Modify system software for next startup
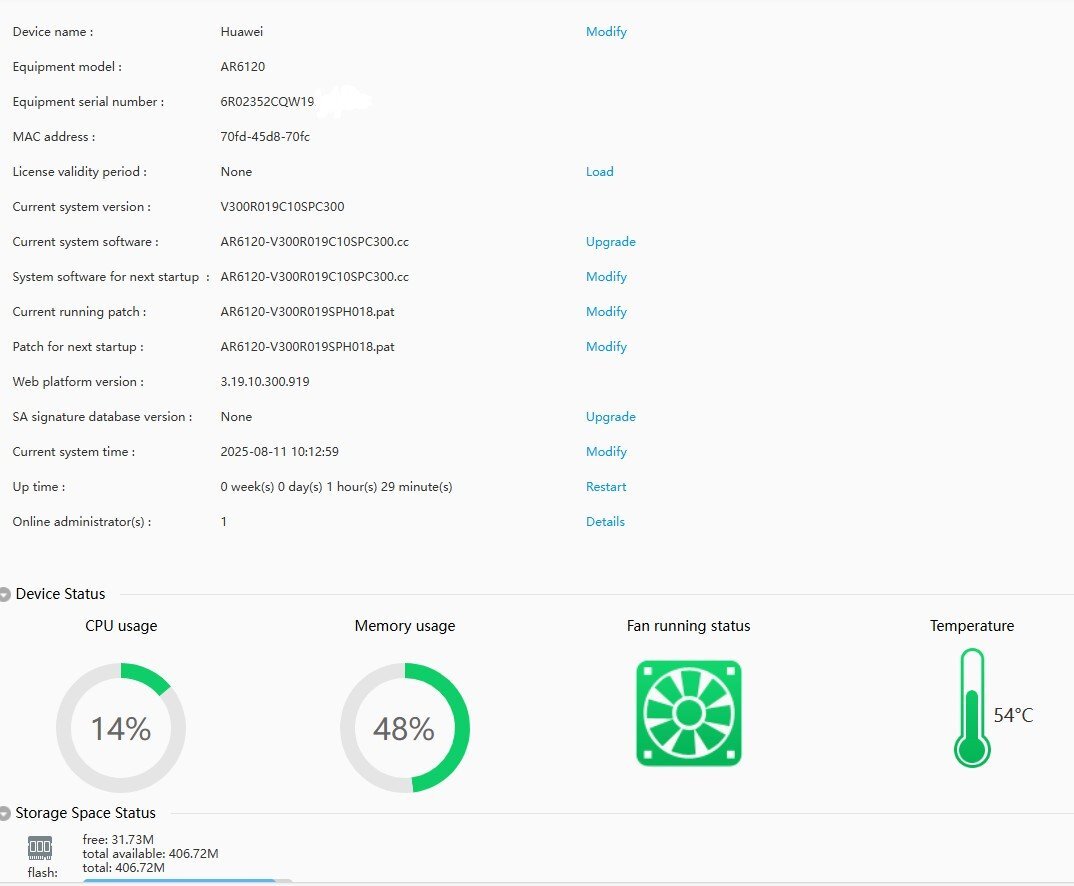Screen dimensions: 1074x886 [x=606, y=277]
